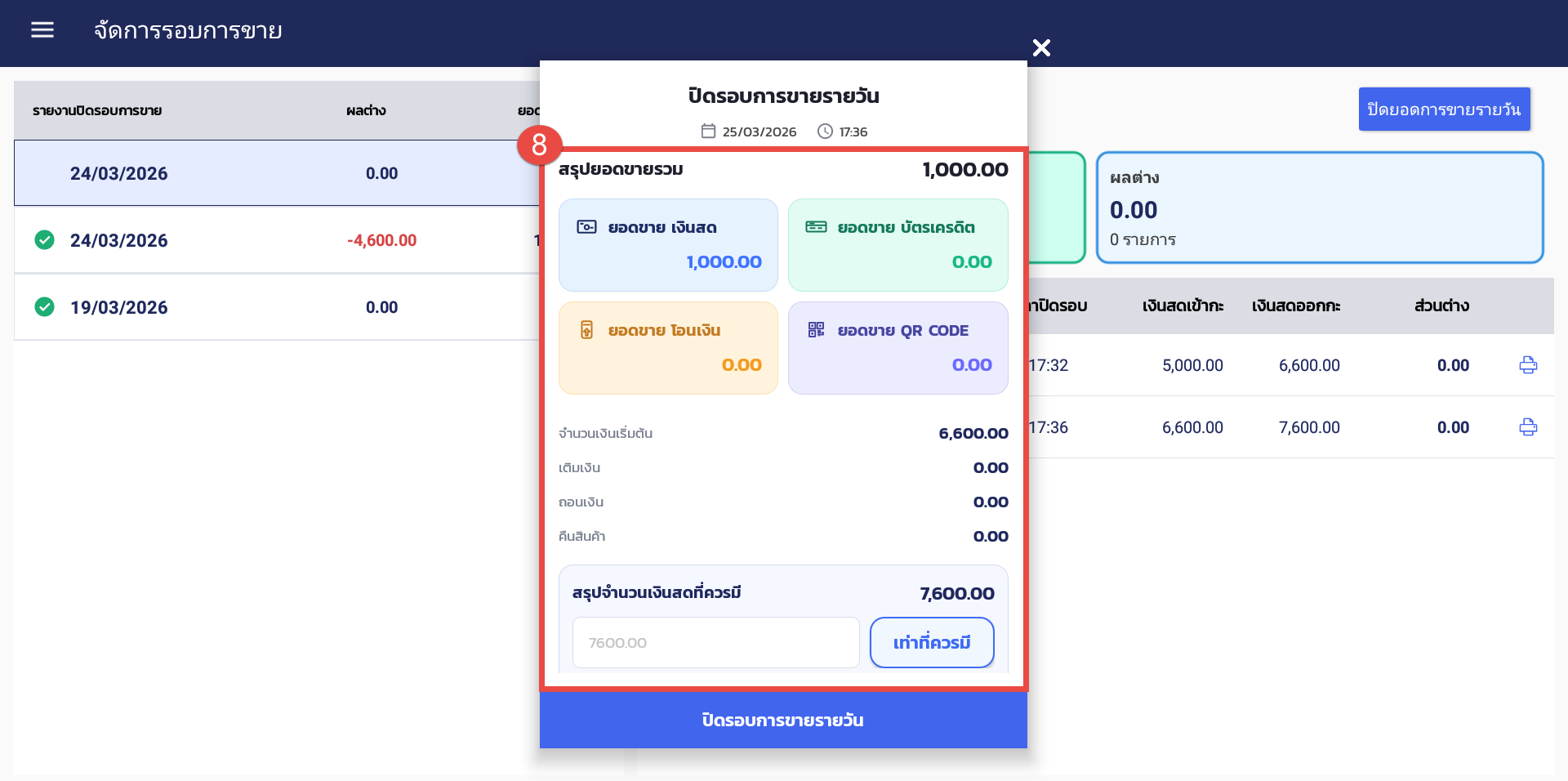This screenshot has width=1568, height=781.
Task: Click the credit card sales icon
Action: [x=816, y=227]
